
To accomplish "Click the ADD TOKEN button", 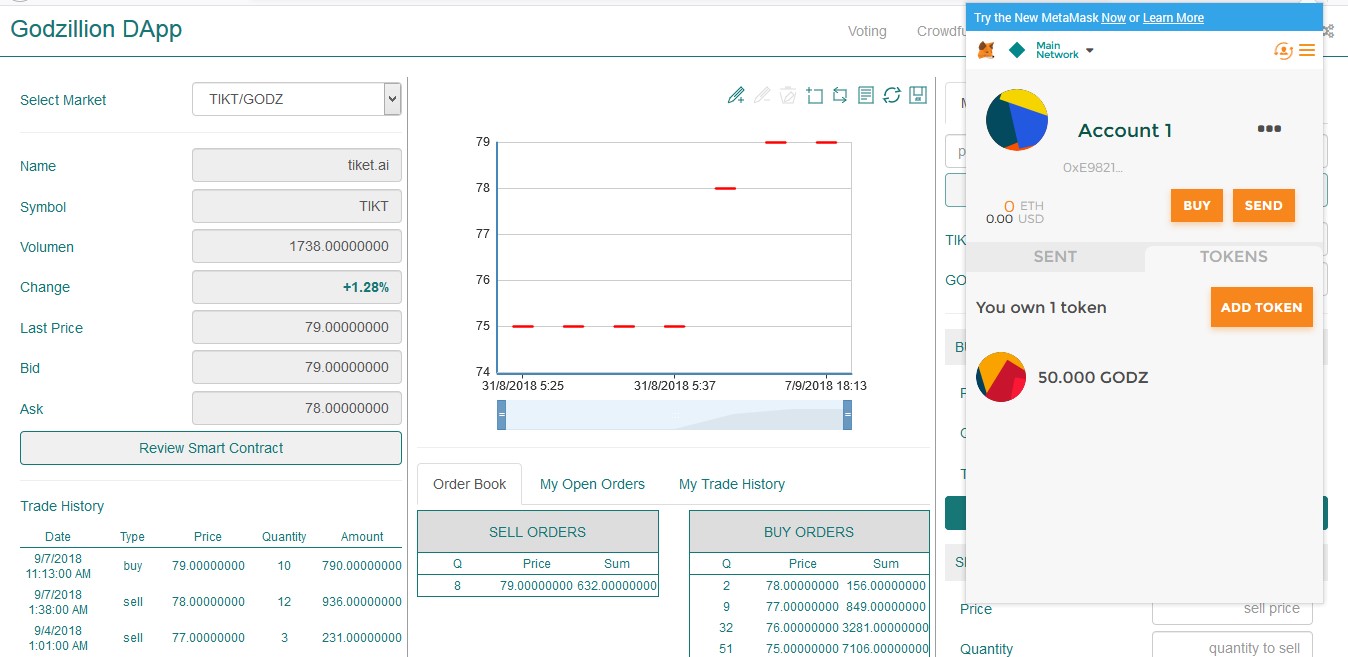I will coord(1261,307).
